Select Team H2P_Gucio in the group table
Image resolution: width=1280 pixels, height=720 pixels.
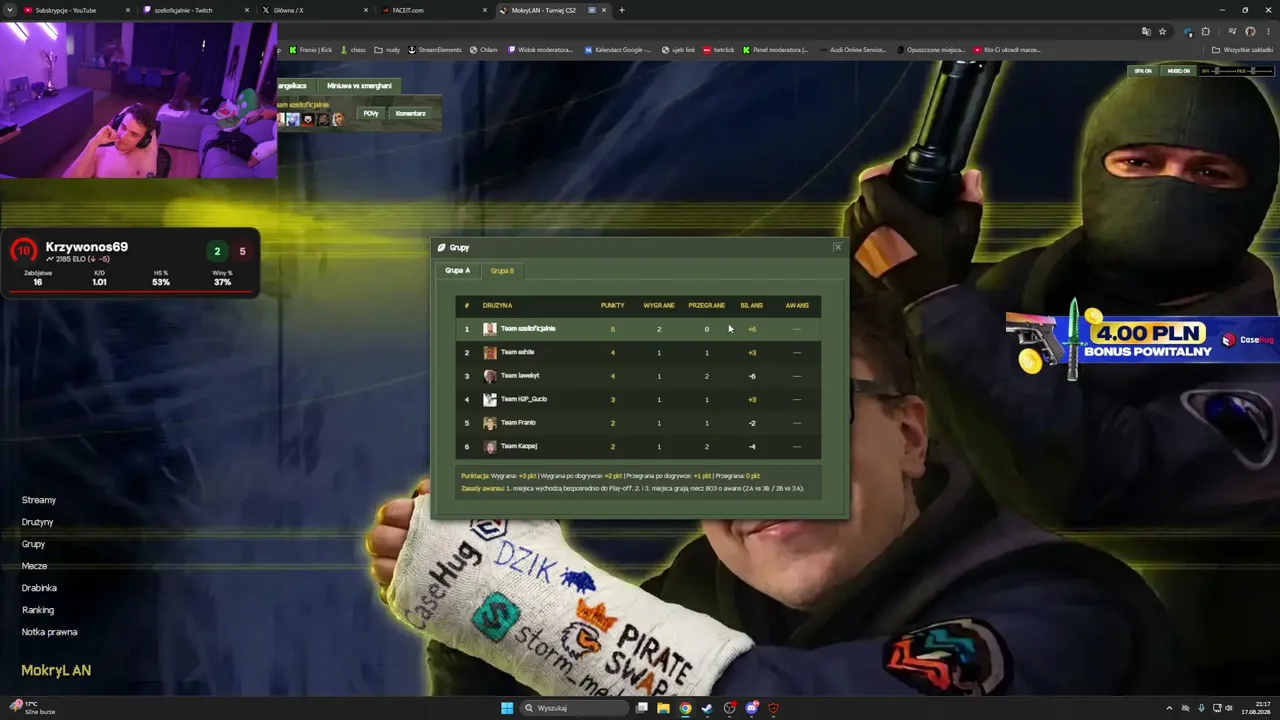tap(638, 399)
